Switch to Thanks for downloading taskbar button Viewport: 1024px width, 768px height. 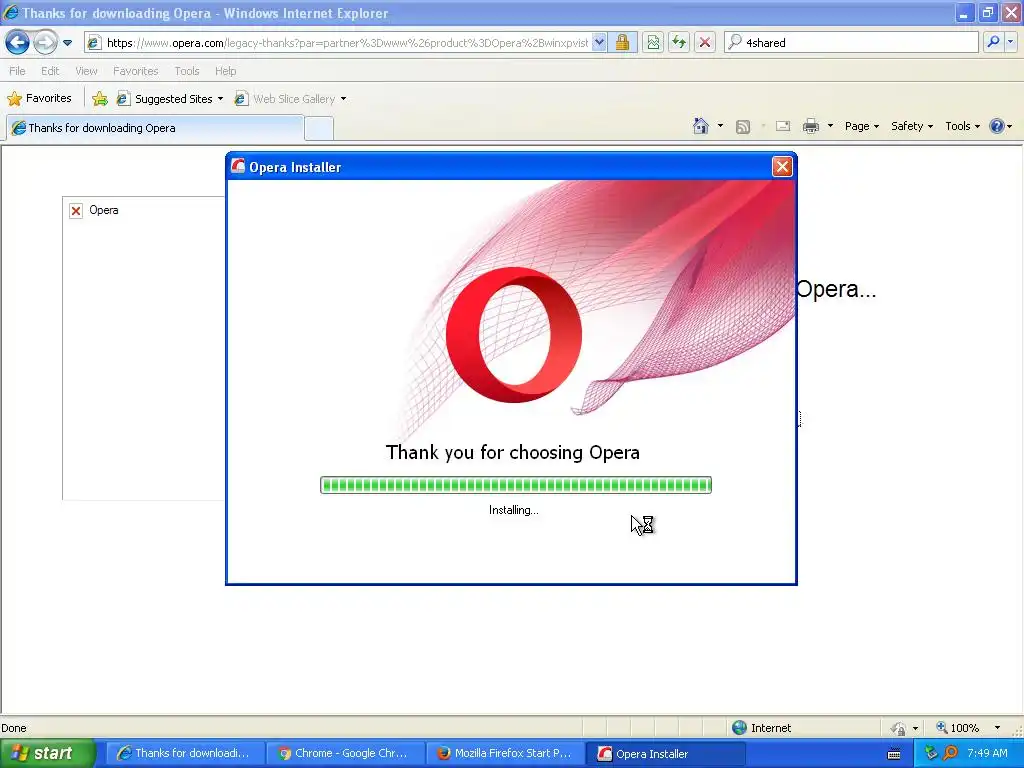[184, 753]
